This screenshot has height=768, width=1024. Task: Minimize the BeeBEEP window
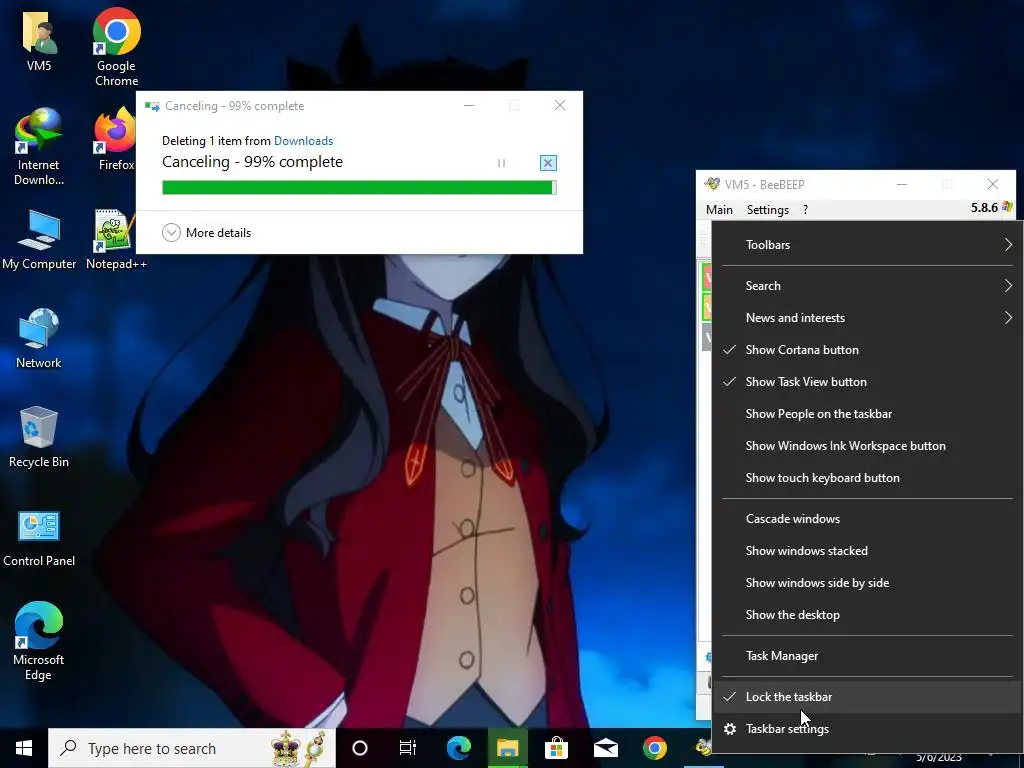click(902, 184)
